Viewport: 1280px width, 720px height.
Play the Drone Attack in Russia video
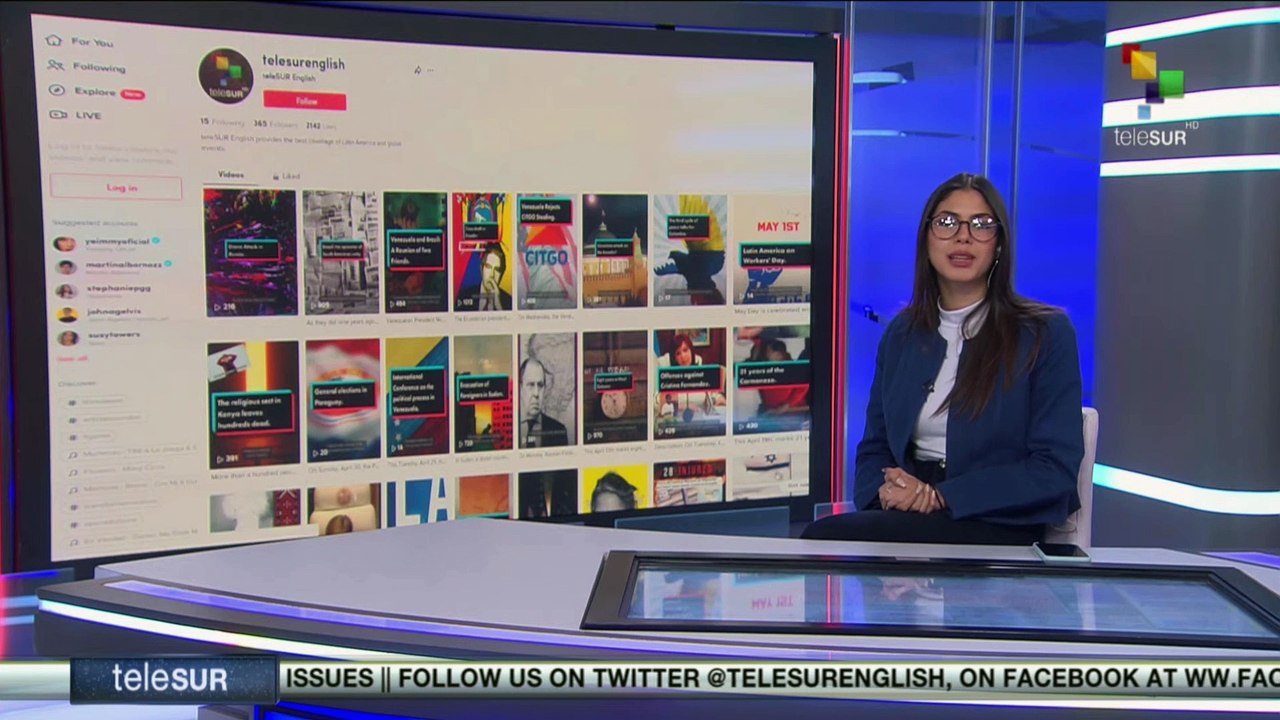tap(250, 252)
